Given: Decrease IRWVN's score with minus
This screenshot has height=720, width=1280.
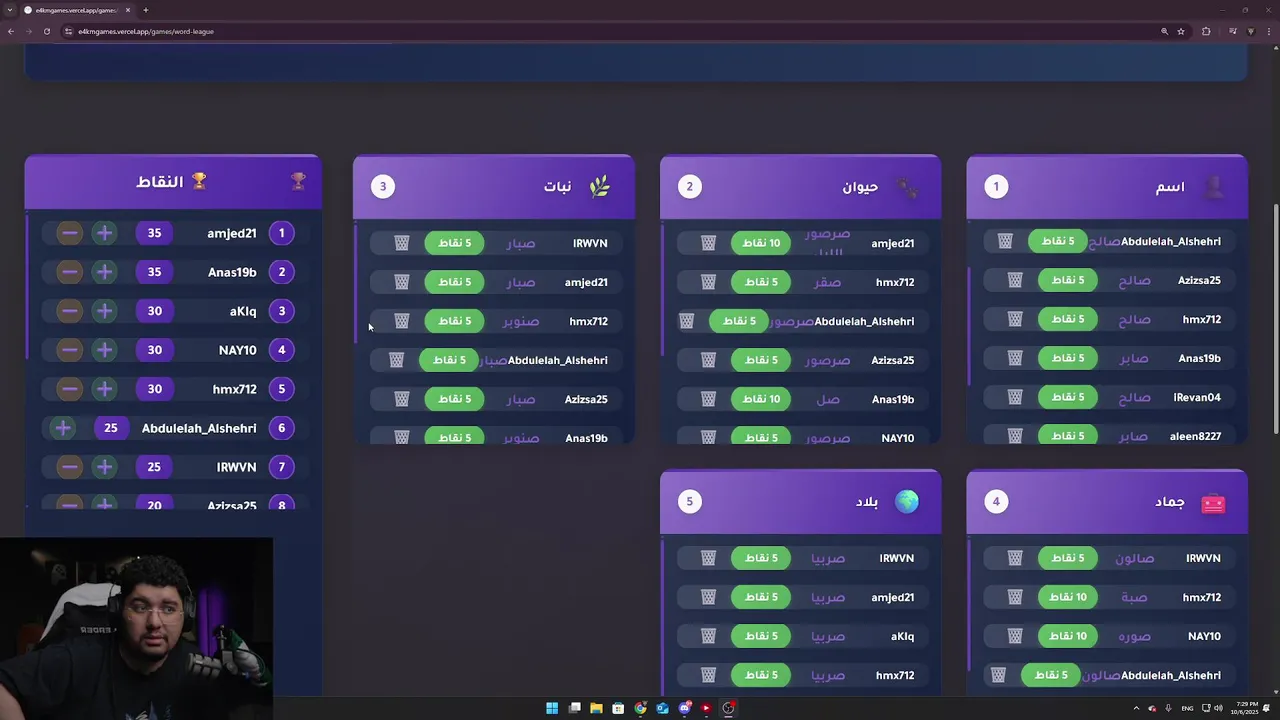Looking at the screenshot, I should click(69, 467).
